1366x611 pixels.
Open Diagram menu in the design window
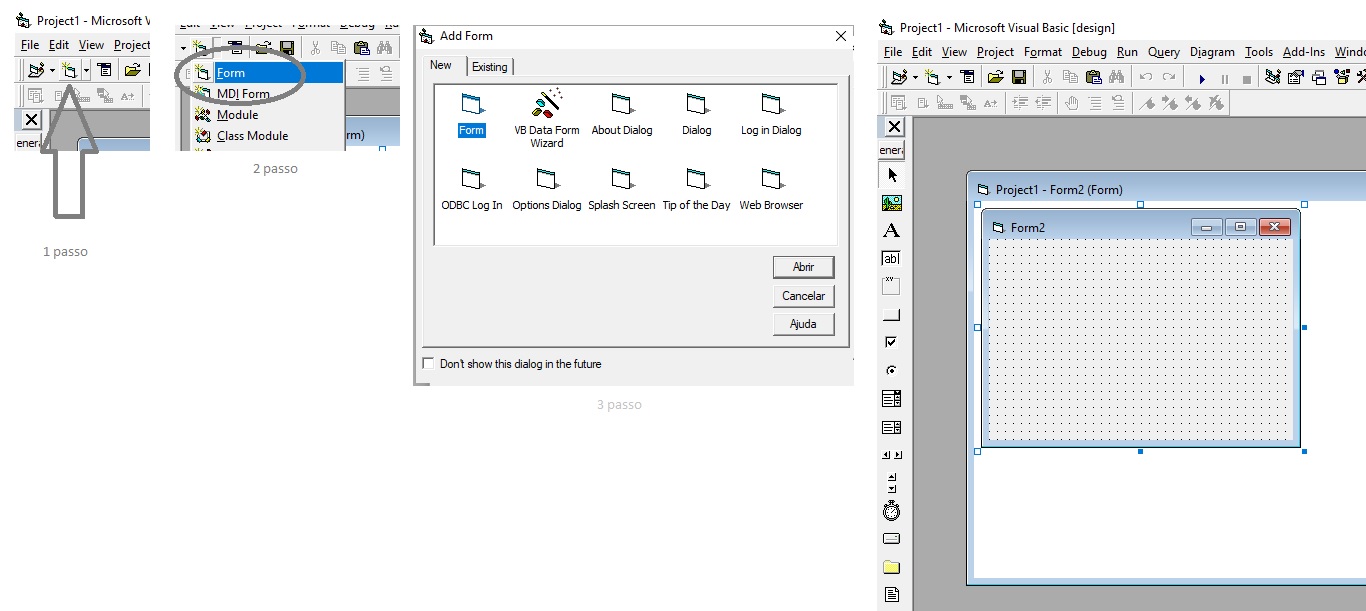click(x=1212, y=52)
